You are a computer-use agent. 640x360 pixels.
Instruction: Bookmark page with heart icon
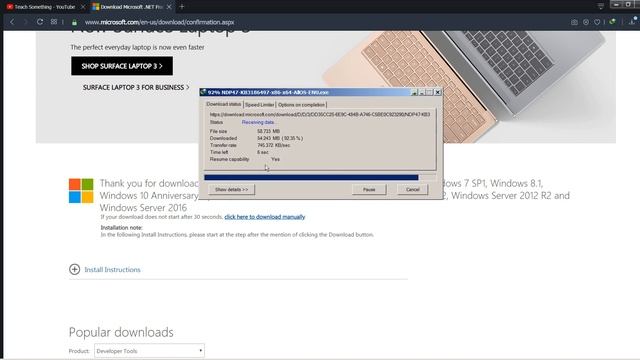coord(597,22)
